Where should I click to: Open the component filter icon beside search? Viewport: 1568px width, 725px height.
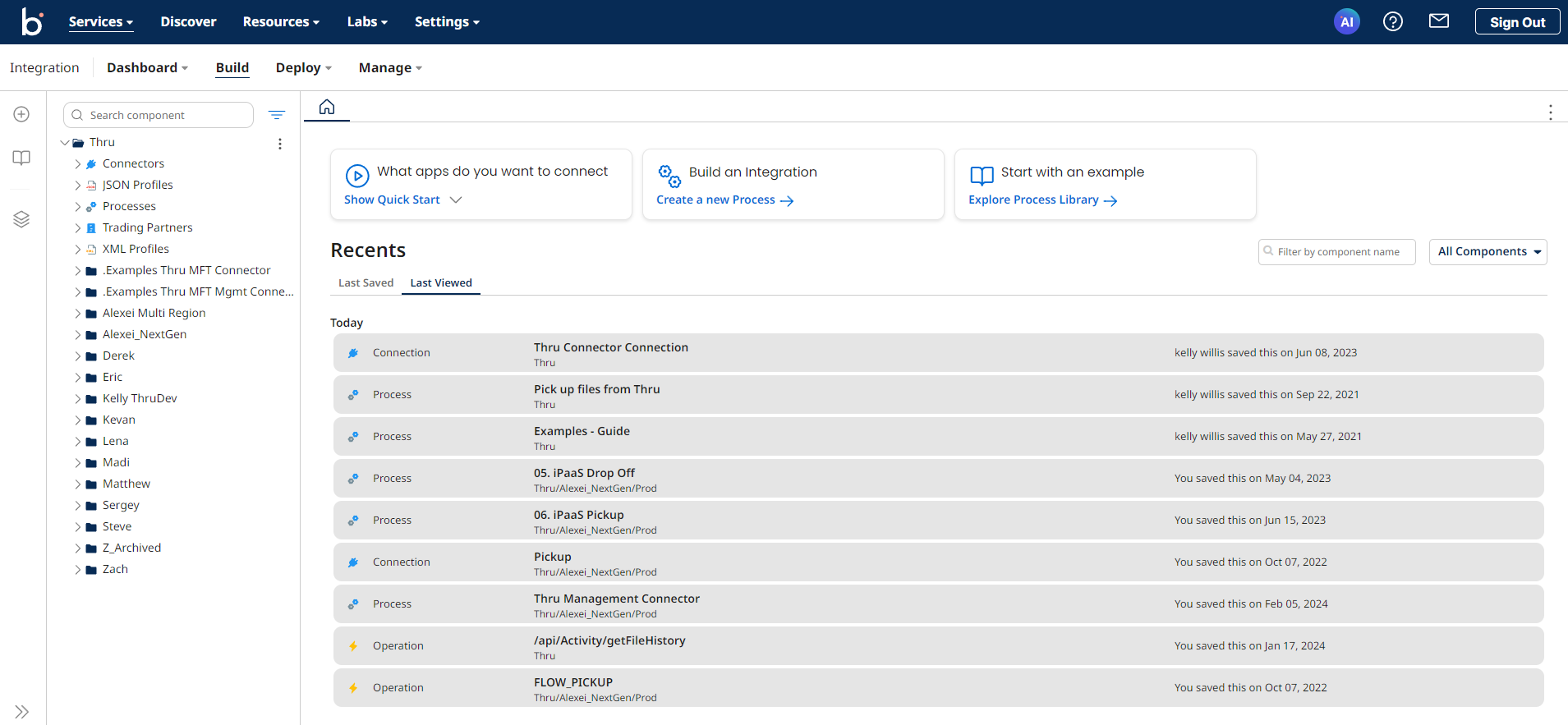click(277, 115)
